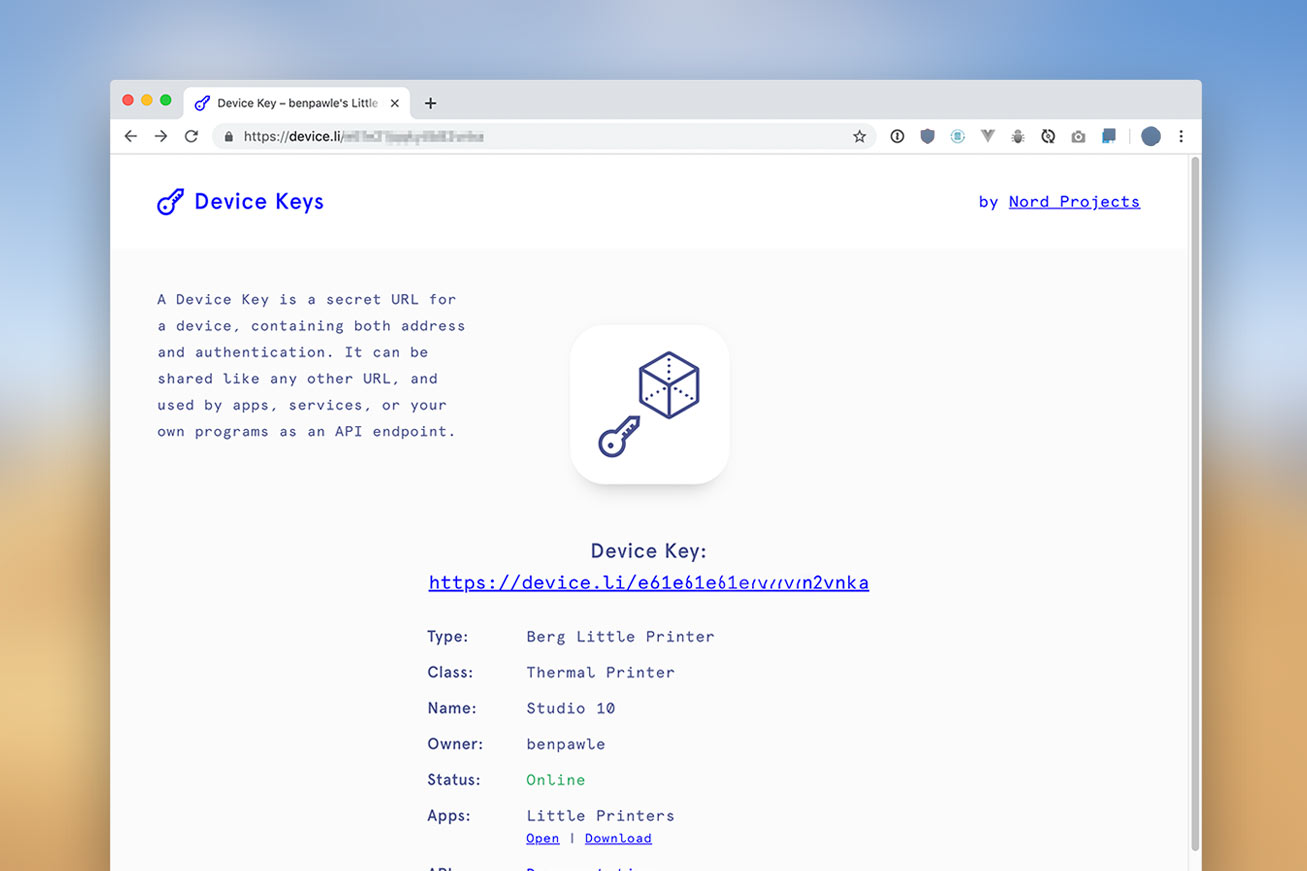
Task: Open a new browser tab
Action: pos(430,103)
